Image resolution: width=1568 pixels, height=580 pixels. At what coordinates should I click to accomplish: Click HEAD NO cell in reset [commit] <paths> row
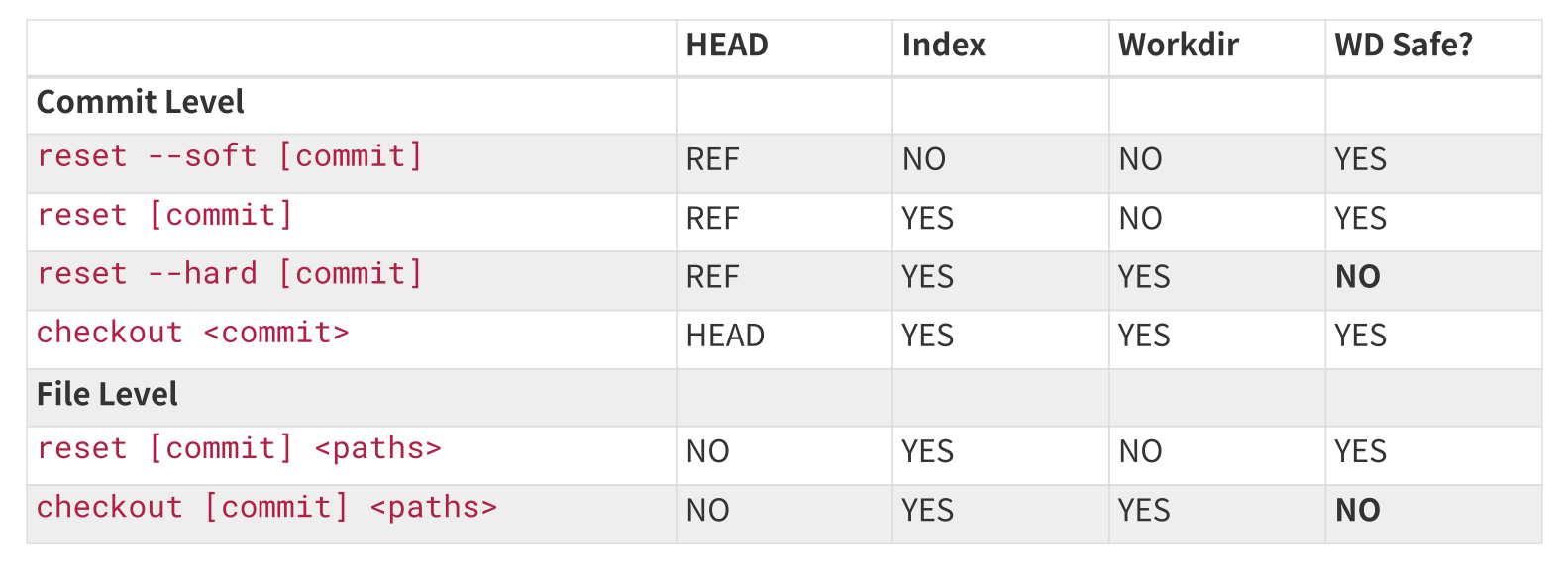(707, 452)
